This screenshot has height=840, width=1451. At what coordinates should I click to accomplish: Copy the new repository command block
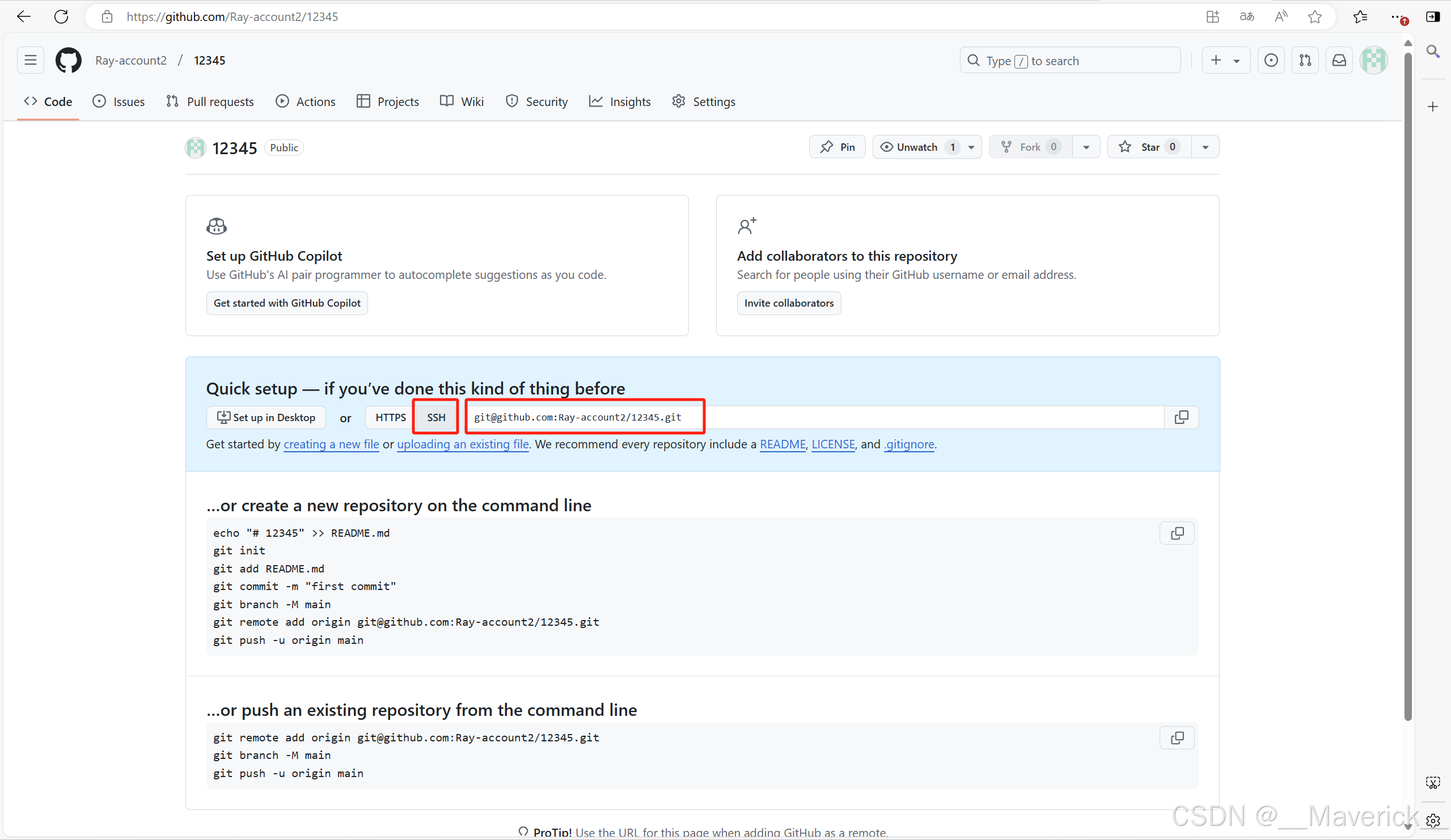tap(1177, 533)
